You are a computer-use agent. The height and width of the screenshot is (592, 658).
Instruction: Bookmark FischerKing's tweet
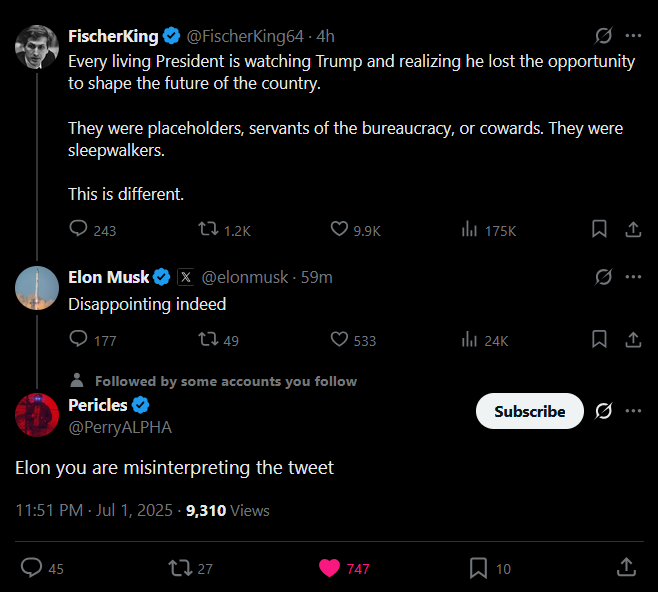click(x=599, y=229)
